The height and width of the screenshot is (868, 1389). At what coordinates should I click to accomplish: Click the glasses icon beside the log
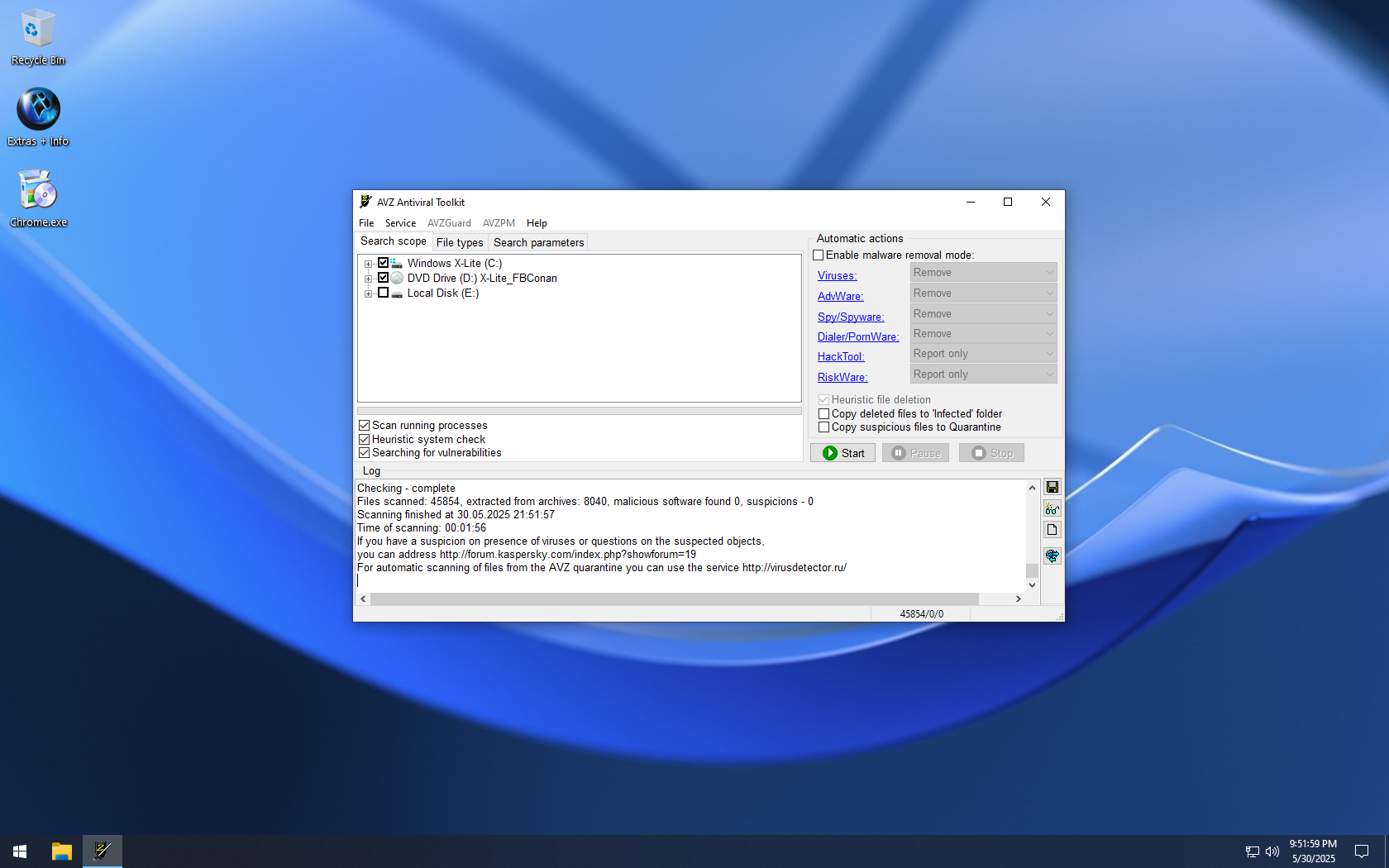point(1052,508)
